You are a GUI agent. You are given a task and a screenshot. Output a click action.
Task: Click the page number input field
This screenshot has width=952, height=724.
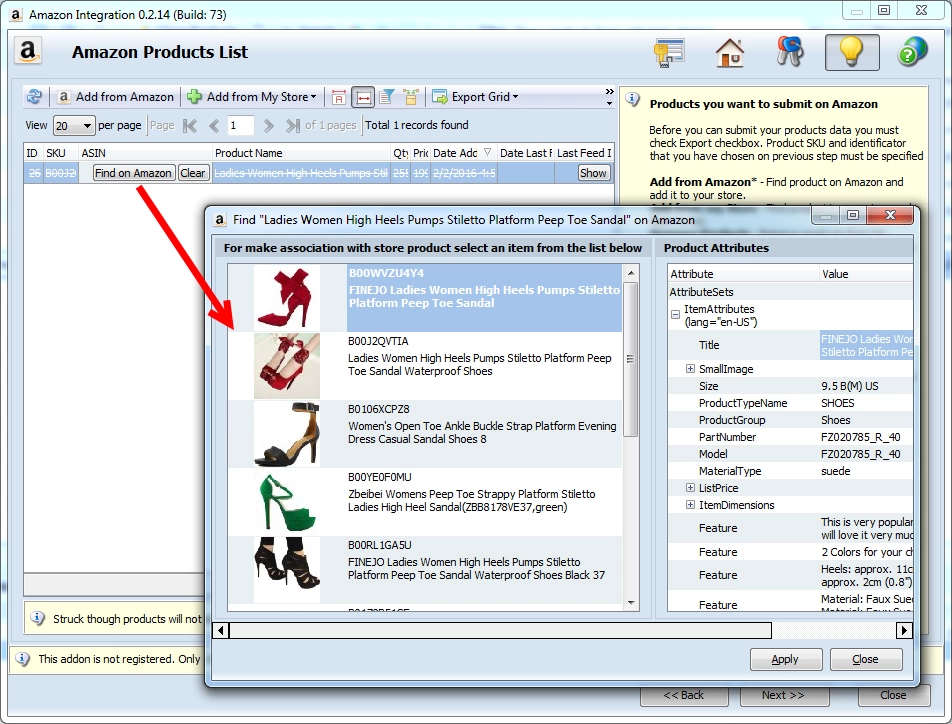(x=240, y=126)
